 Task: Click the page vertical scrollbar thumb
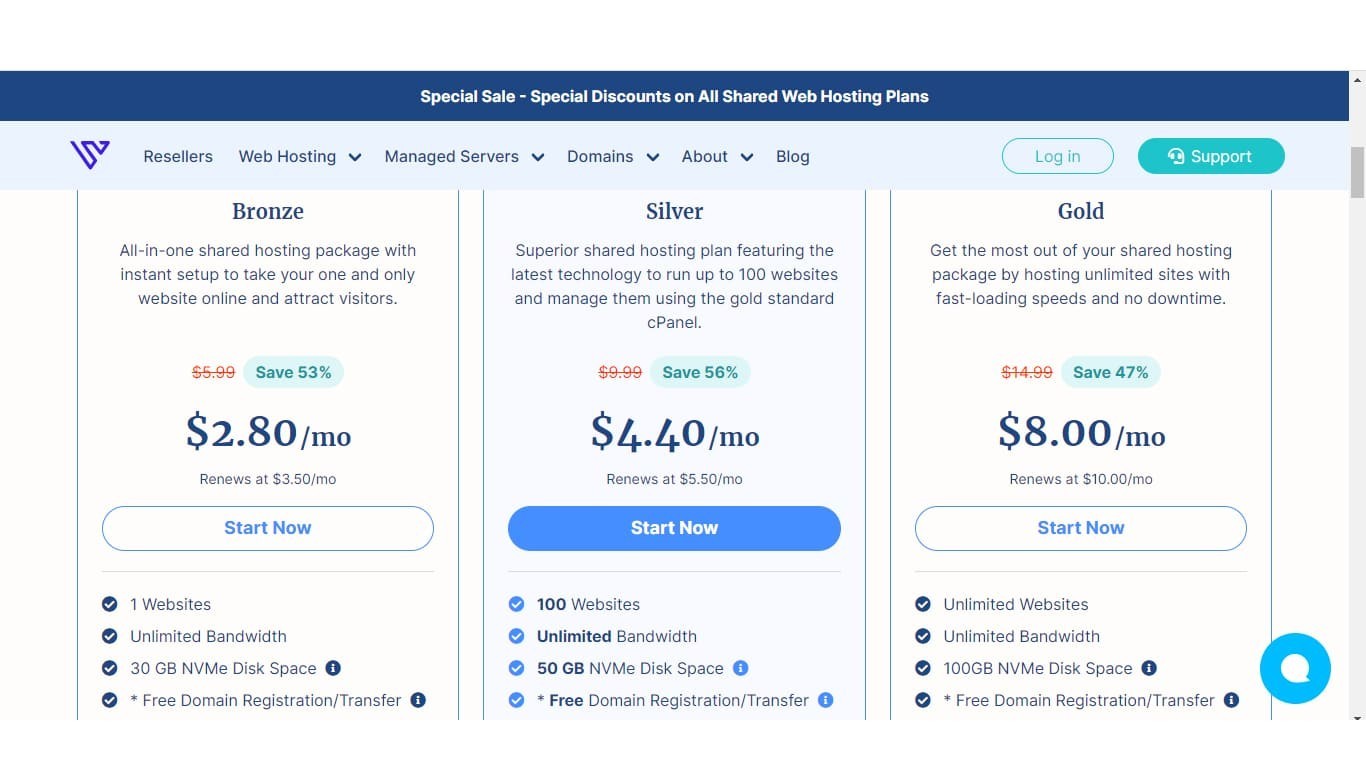click(x=1357, y=173)
